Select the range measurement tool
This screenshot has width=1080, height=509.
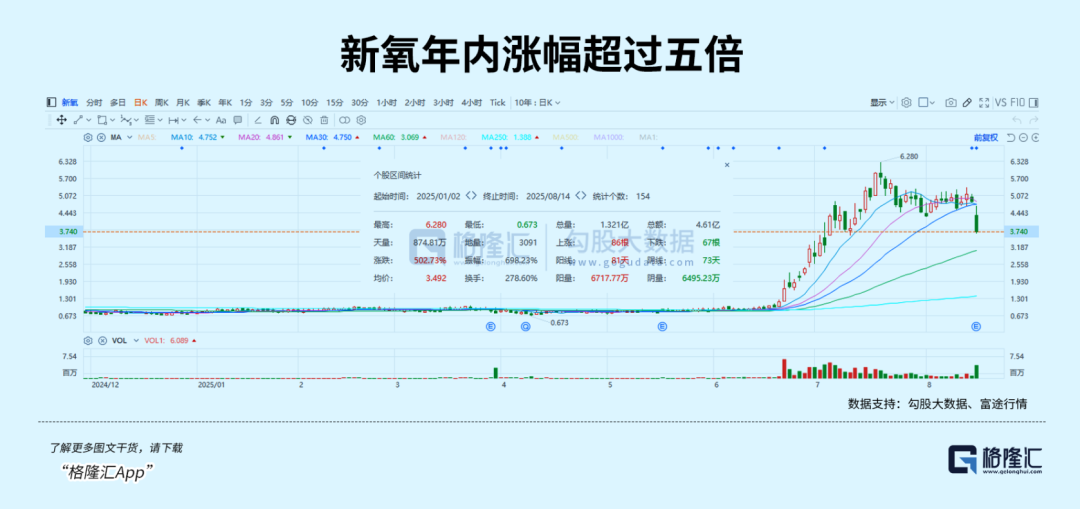tap(174, 120)
